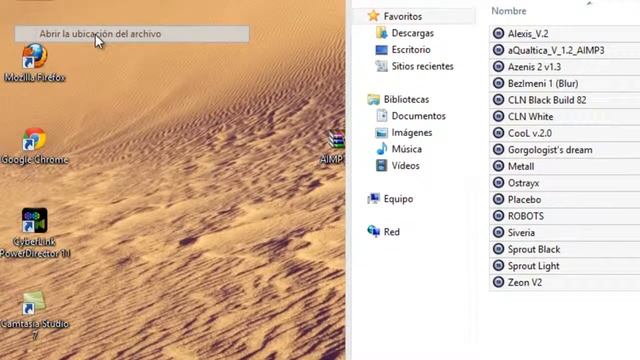The image size is (640, 360).
Task: Click the Escritorio icon in sidebar
Action: click(x=381, y=50)
